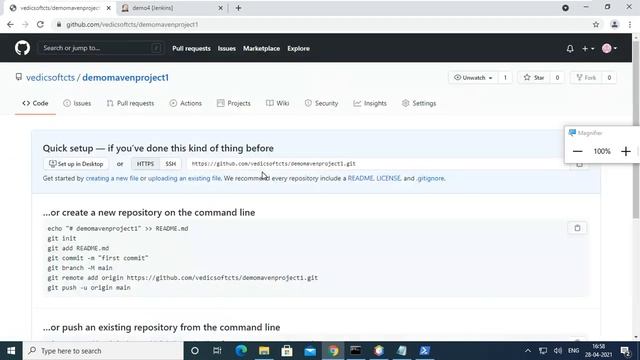Screen dimensions: 640x360
Task: Open File Explorer from the taskbar
Action: coord(264,351)
